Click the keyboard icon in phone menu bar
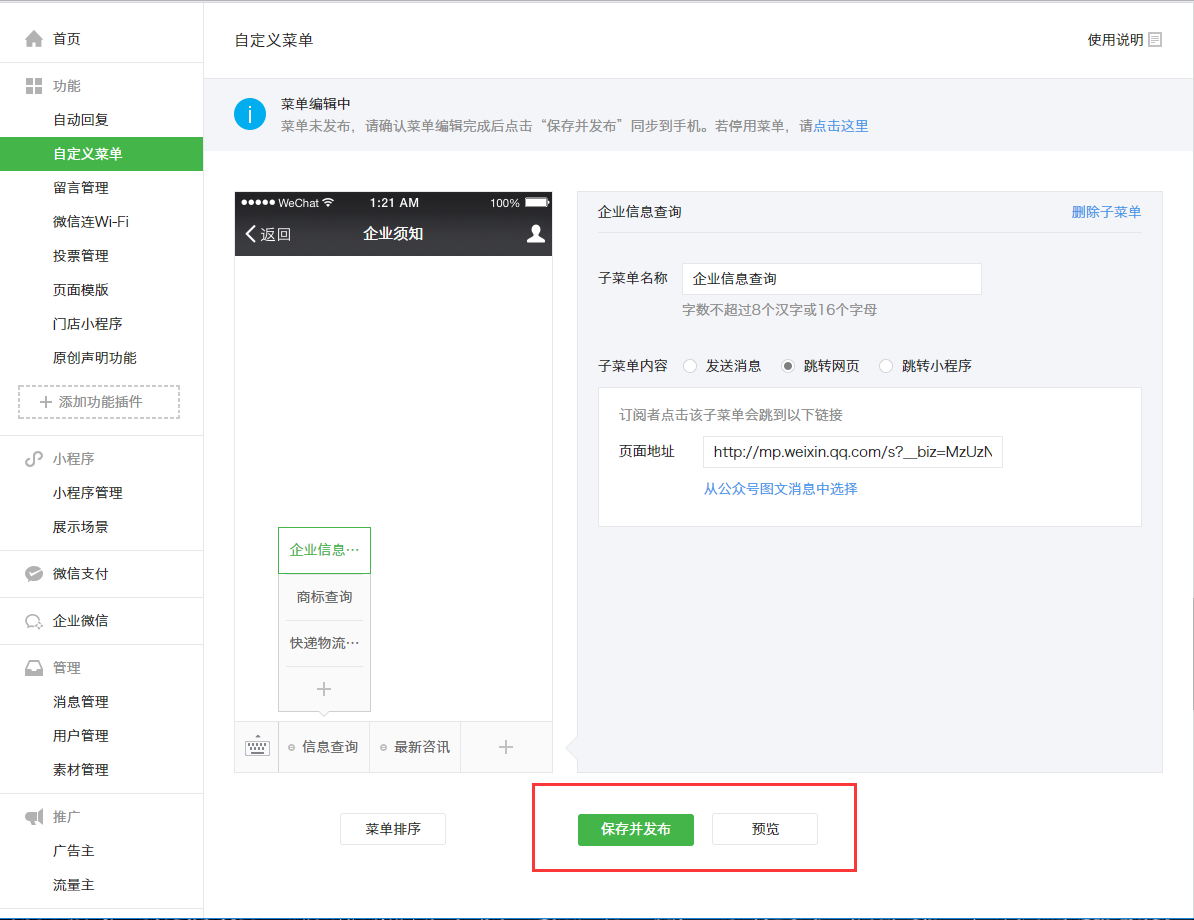Viewport: 1194px width, 920px height. [x=257, y=747]
